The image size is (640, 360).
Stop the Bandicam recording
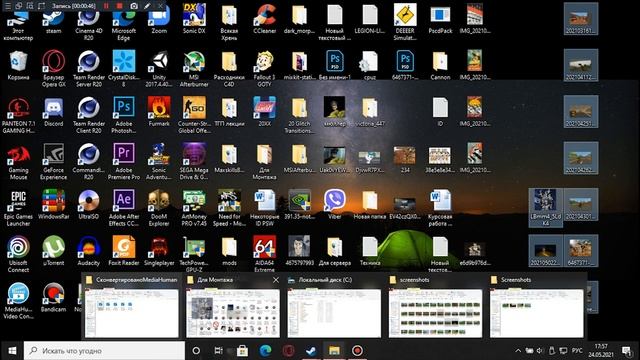pyautogui.click(x=120, y=6)
